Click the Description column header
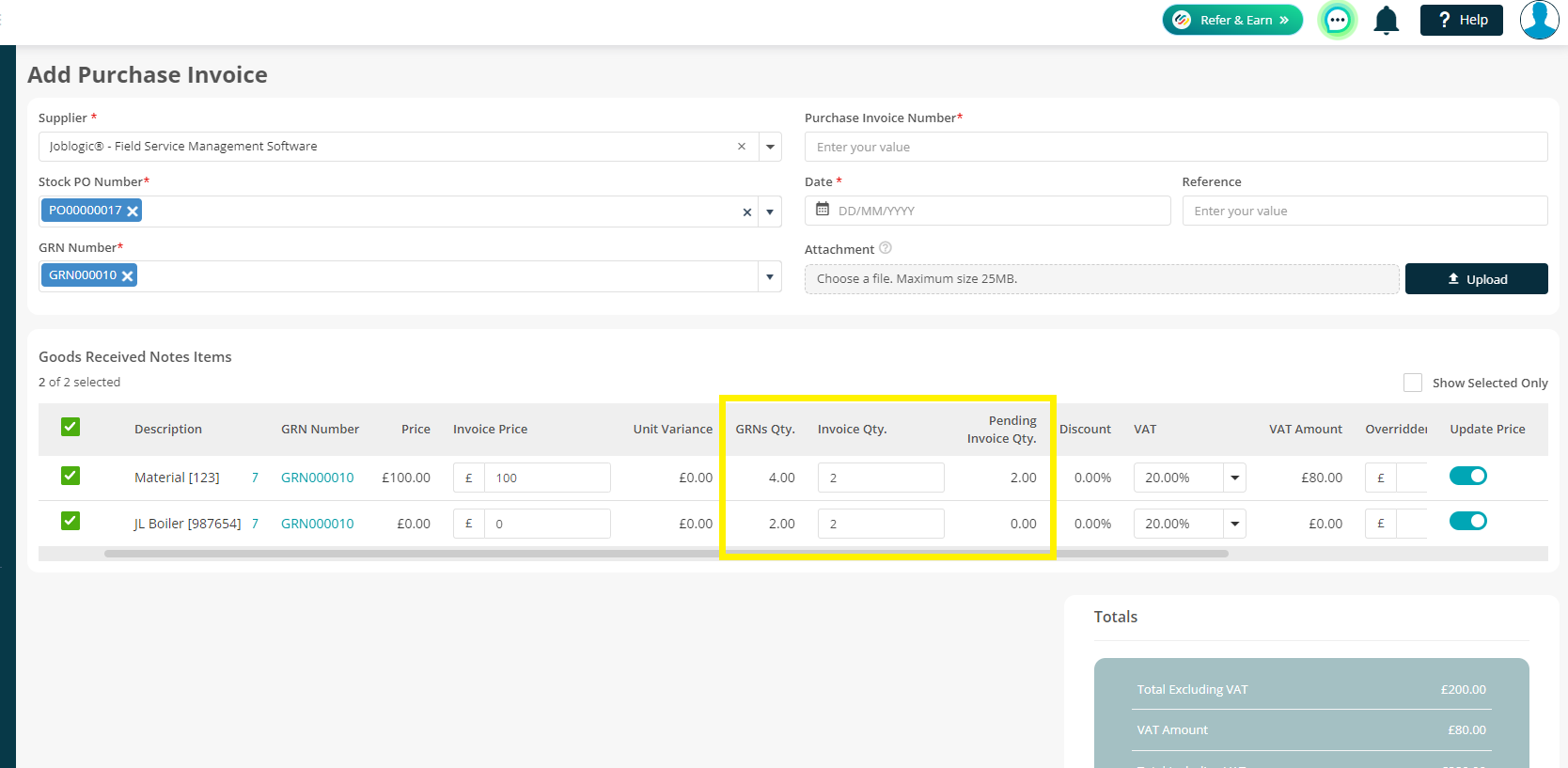Screen dimensions: 1568x768 [168, 430]
